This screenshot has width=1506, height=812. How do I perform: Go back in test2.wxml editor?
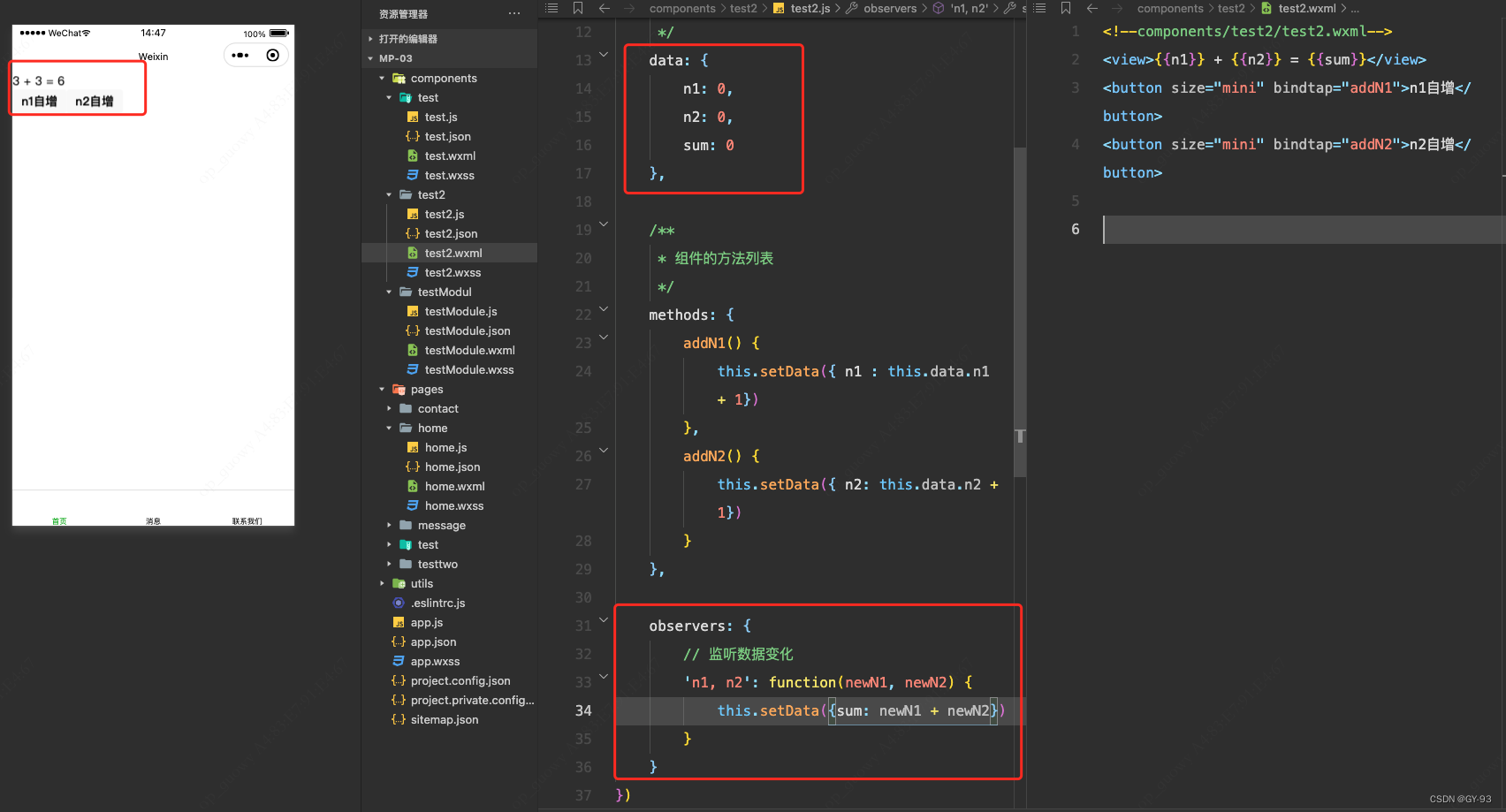(1092, 8)
